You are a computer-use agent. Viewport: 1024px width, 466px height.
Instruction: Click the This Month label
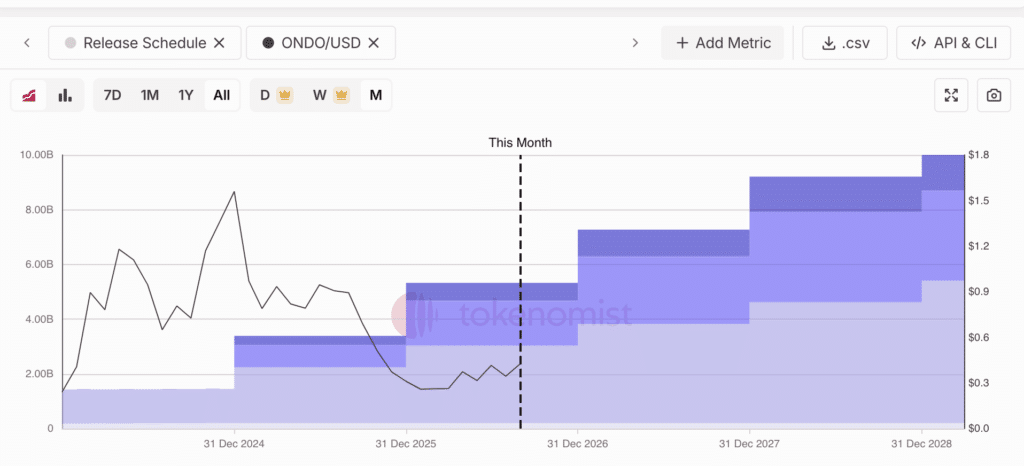[520, 142]
